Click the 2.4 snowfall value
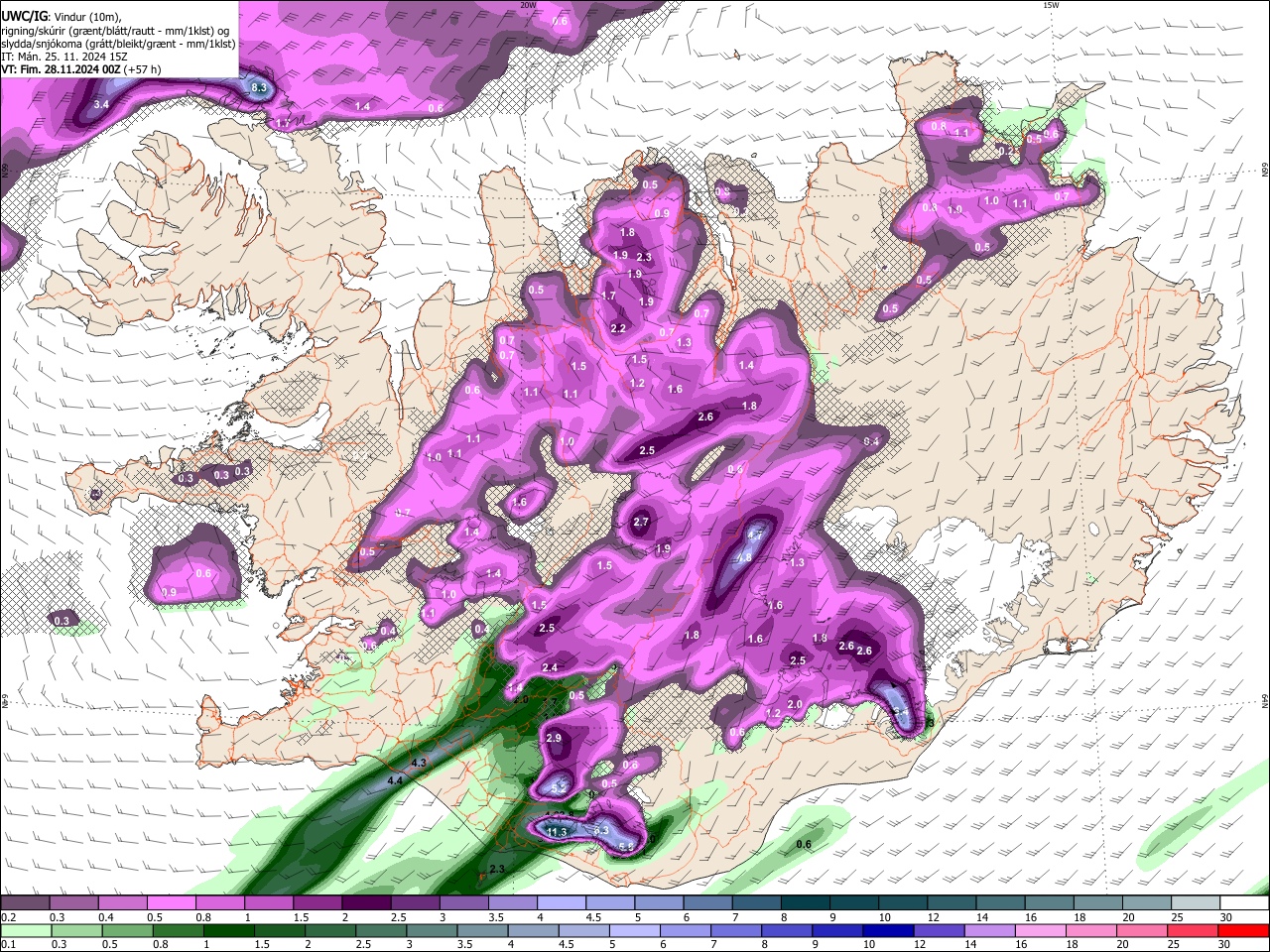 pos(550,668)
